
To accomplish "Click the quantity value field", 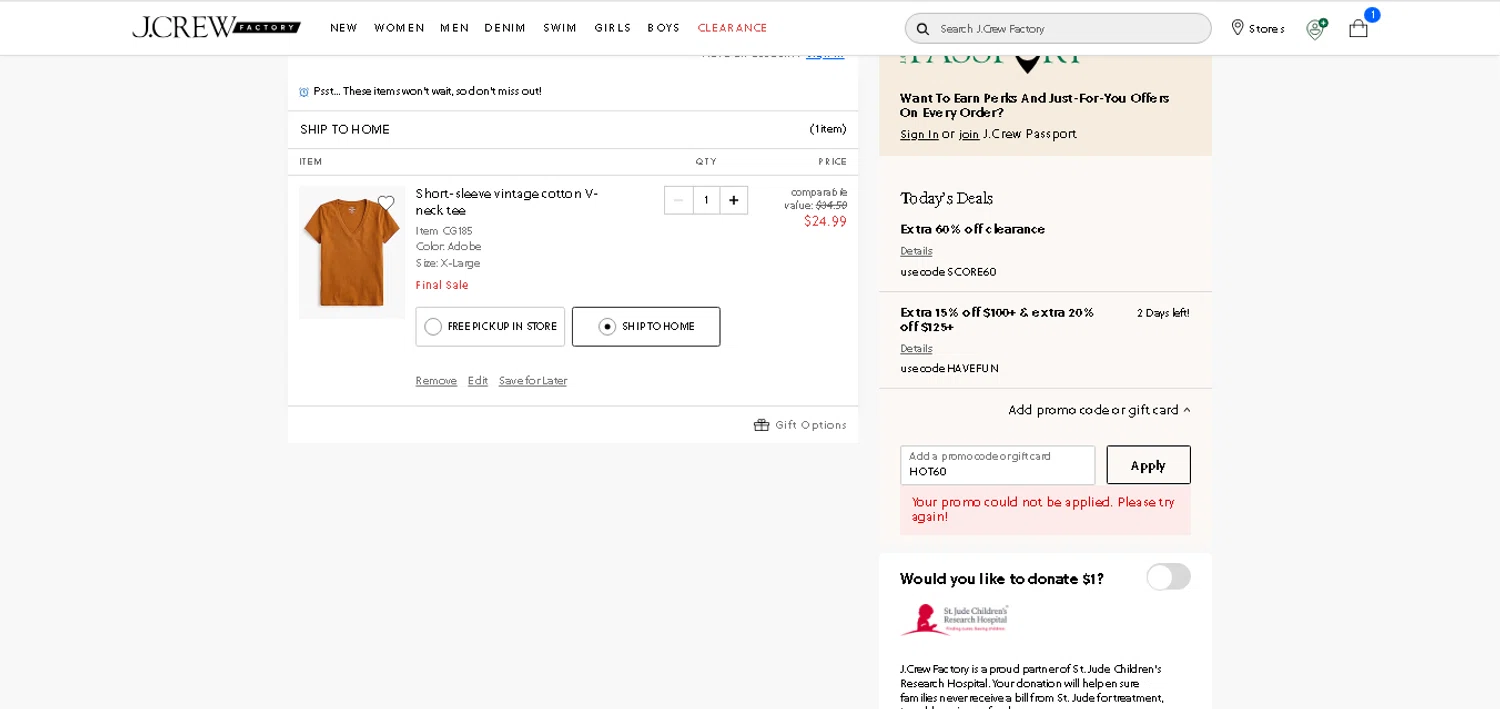I will coord(706,200).
